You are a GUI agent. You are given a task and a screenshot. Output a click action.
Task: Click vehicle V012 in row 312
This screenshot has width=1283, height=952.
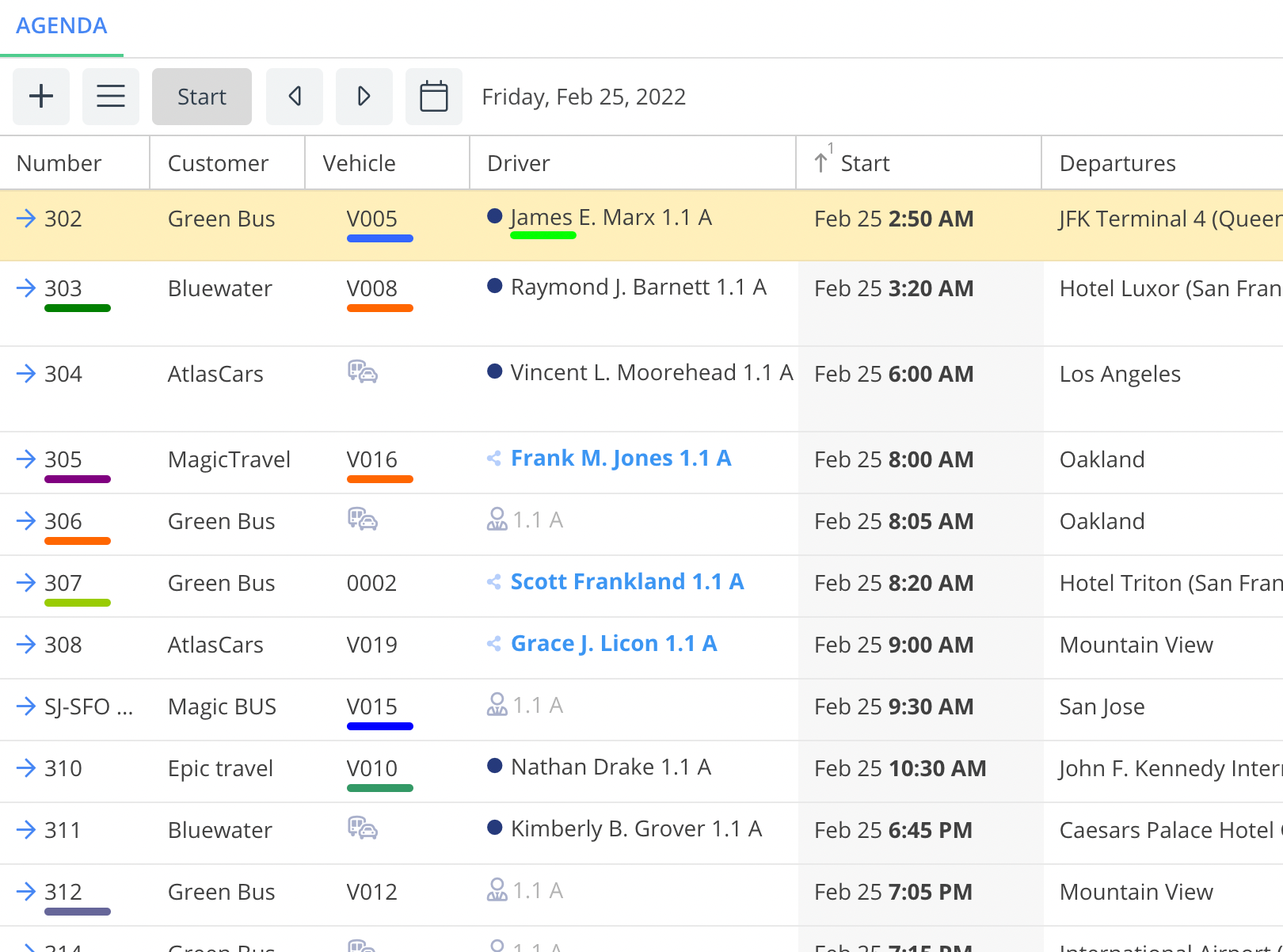point(372,892)
